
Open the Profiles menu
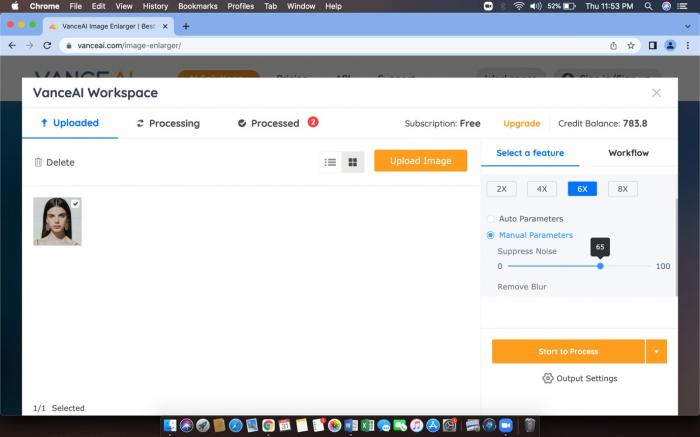coord(241,6)
